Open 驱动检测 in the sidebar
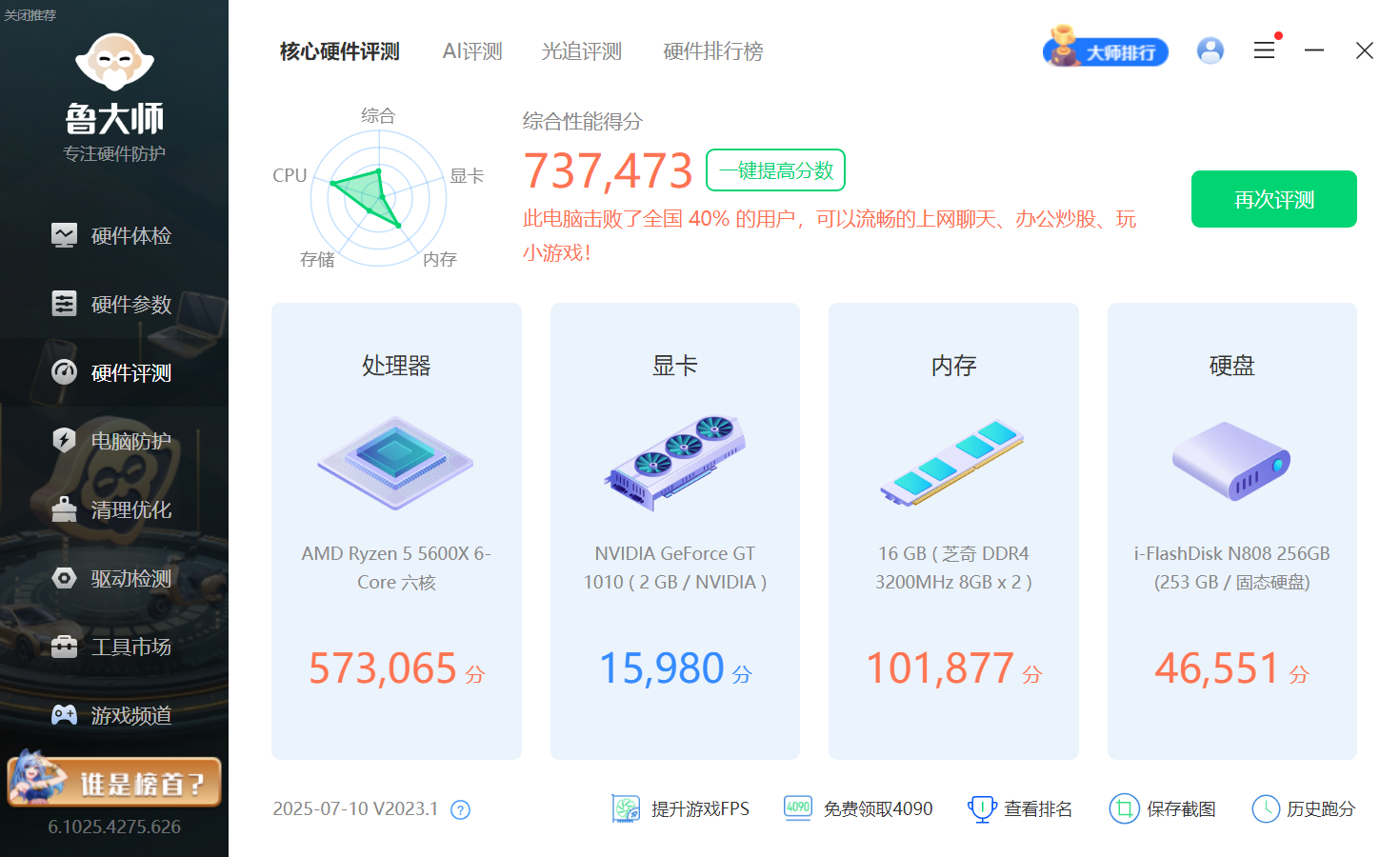The width and height of the screenshot is (1400, 857). click(114, 578)
